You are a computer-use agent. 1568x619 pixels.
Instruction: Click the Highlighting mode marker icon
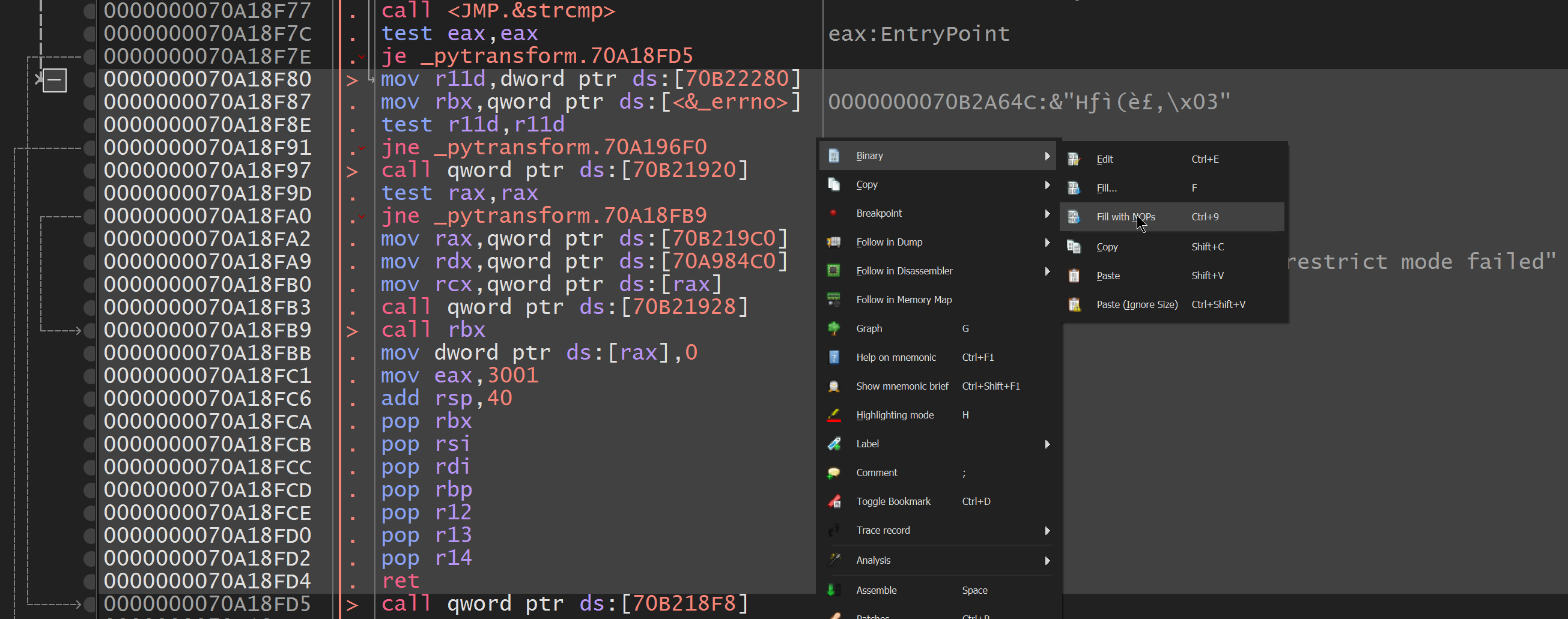(834, 415)
